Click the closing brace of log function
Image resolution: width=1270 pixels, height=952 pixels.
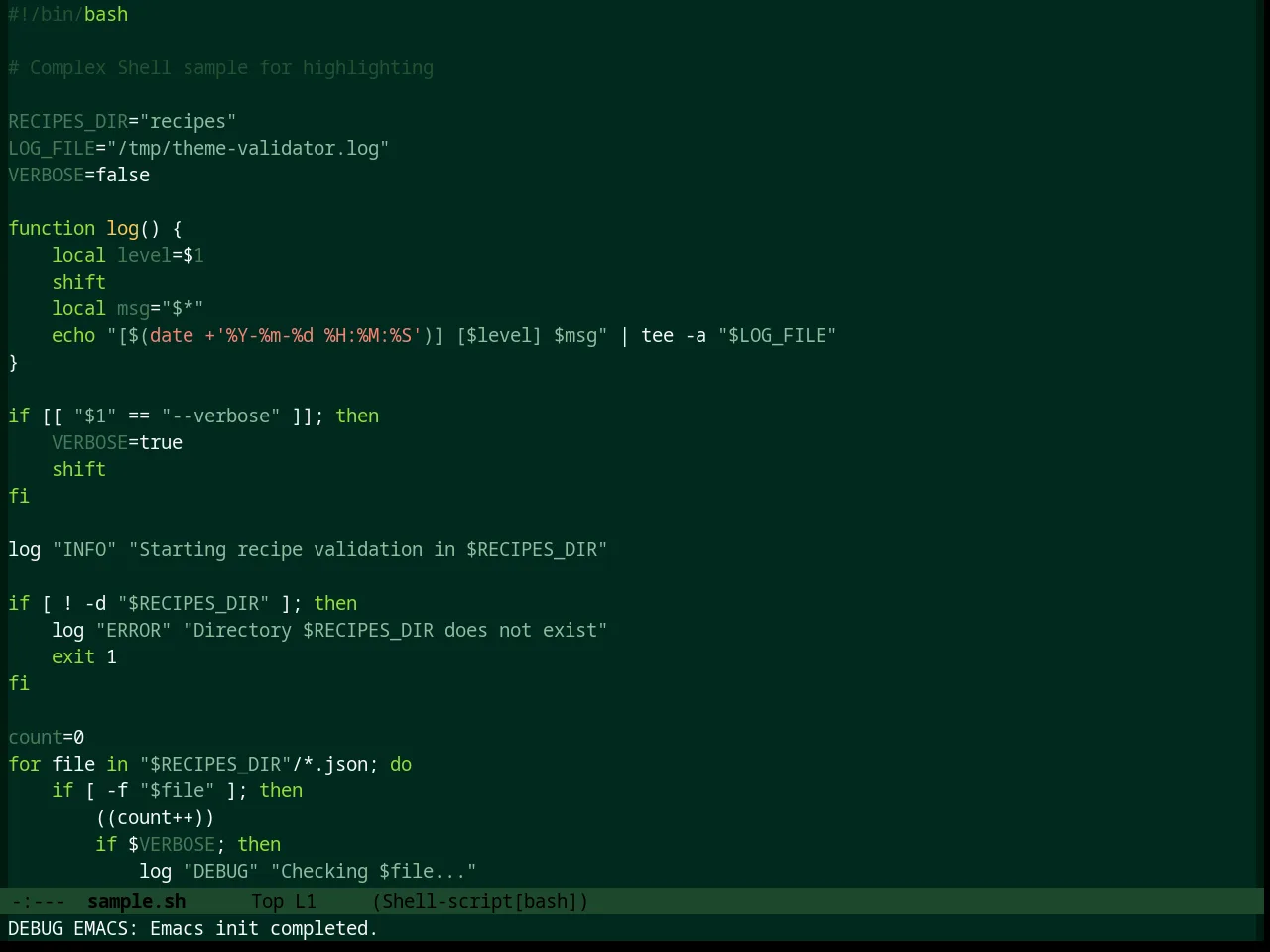pos(14,362)
